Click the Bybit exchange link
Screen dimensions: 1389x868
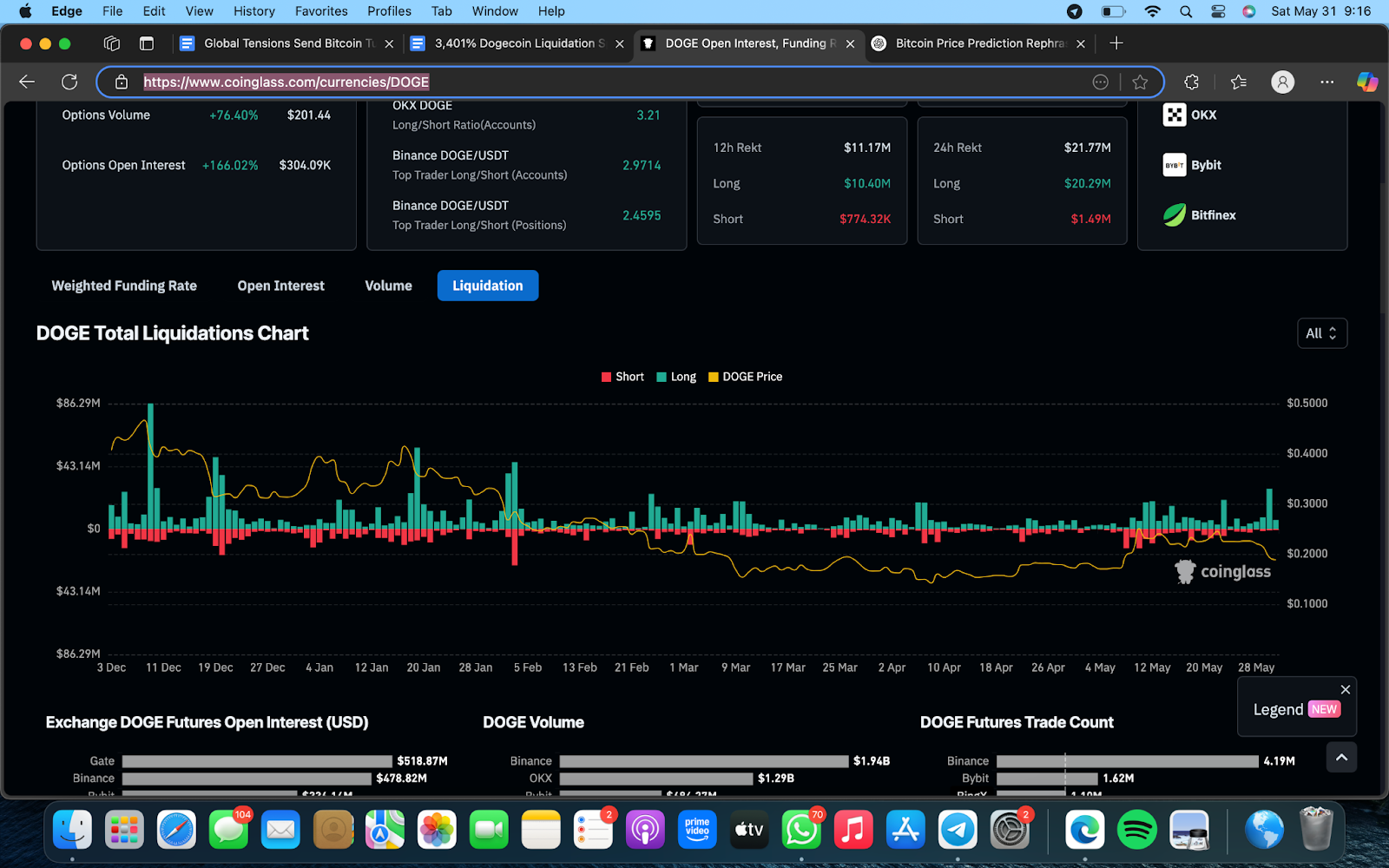click(x=1205, y=165)
